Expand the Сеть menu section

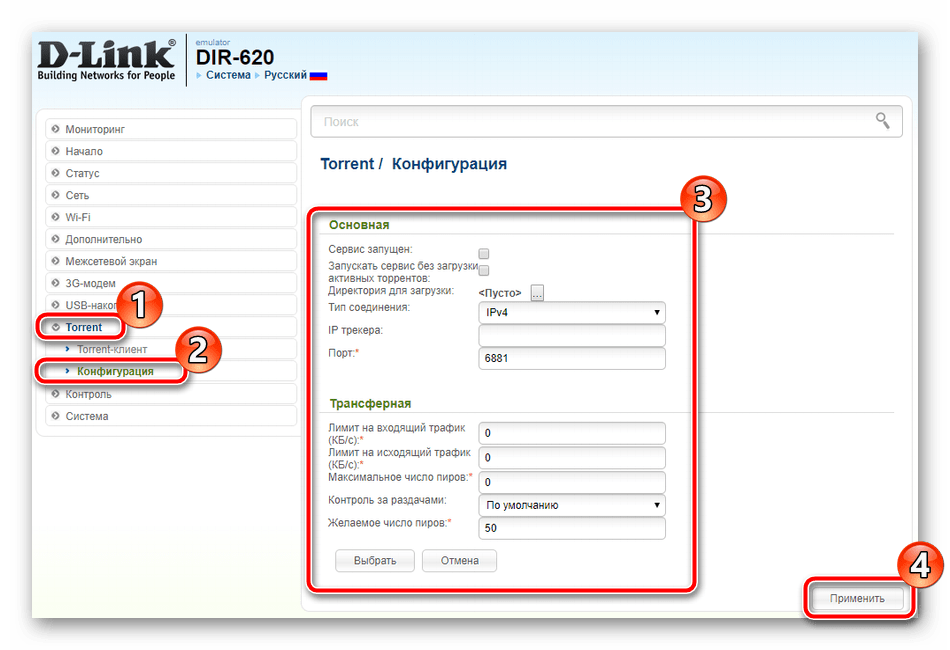[171, 195]
